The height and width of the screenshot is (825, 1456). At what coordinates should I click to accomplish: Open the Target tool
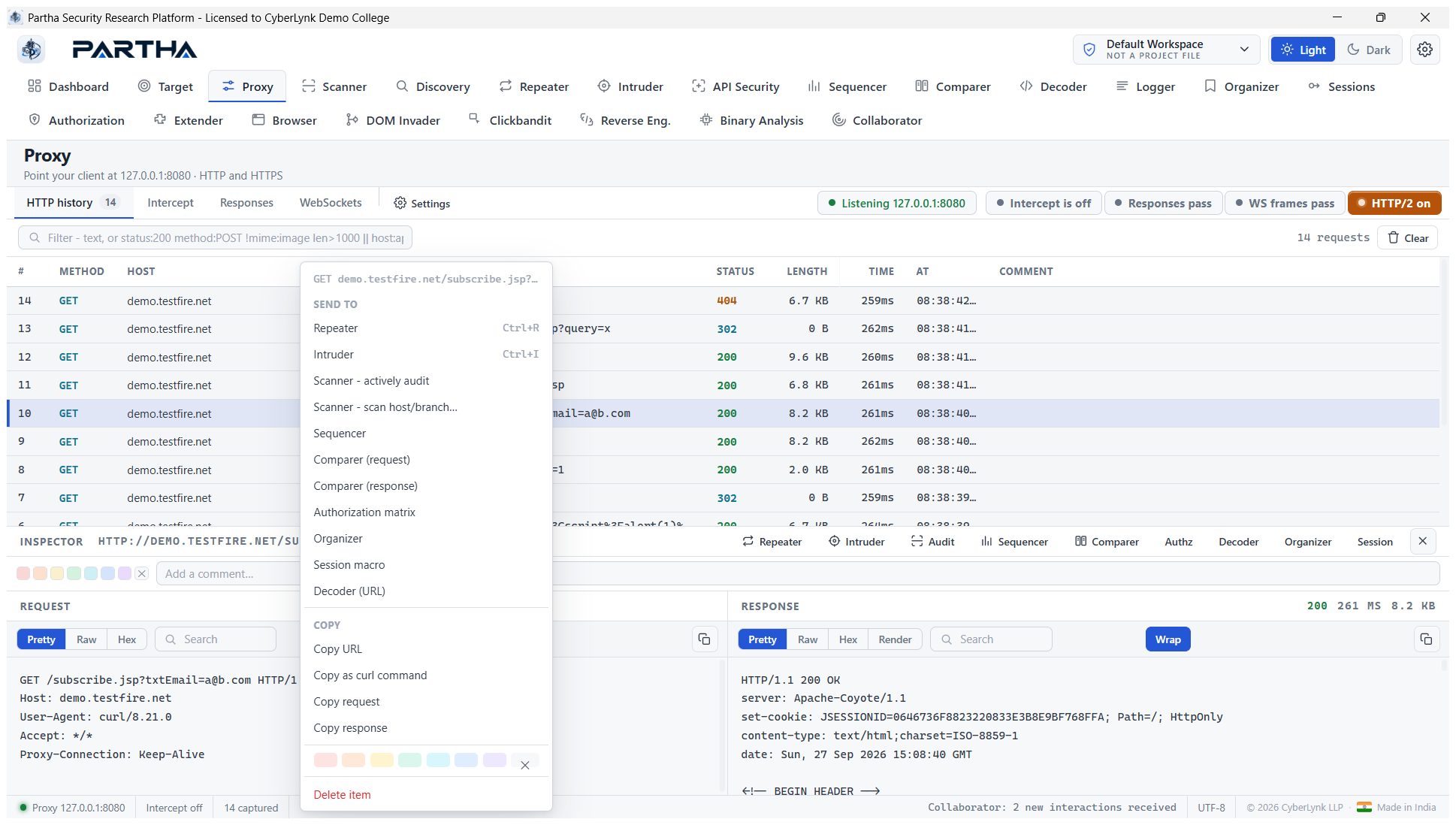pyautogui.click(x=165, y=86)
